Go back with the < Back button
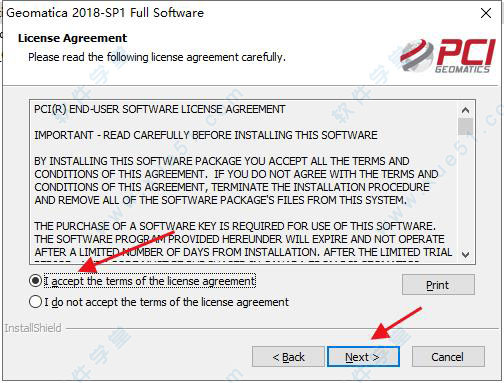Image resolution: width=504 pixels, height=383 pixels. click(x=288, y=357)
